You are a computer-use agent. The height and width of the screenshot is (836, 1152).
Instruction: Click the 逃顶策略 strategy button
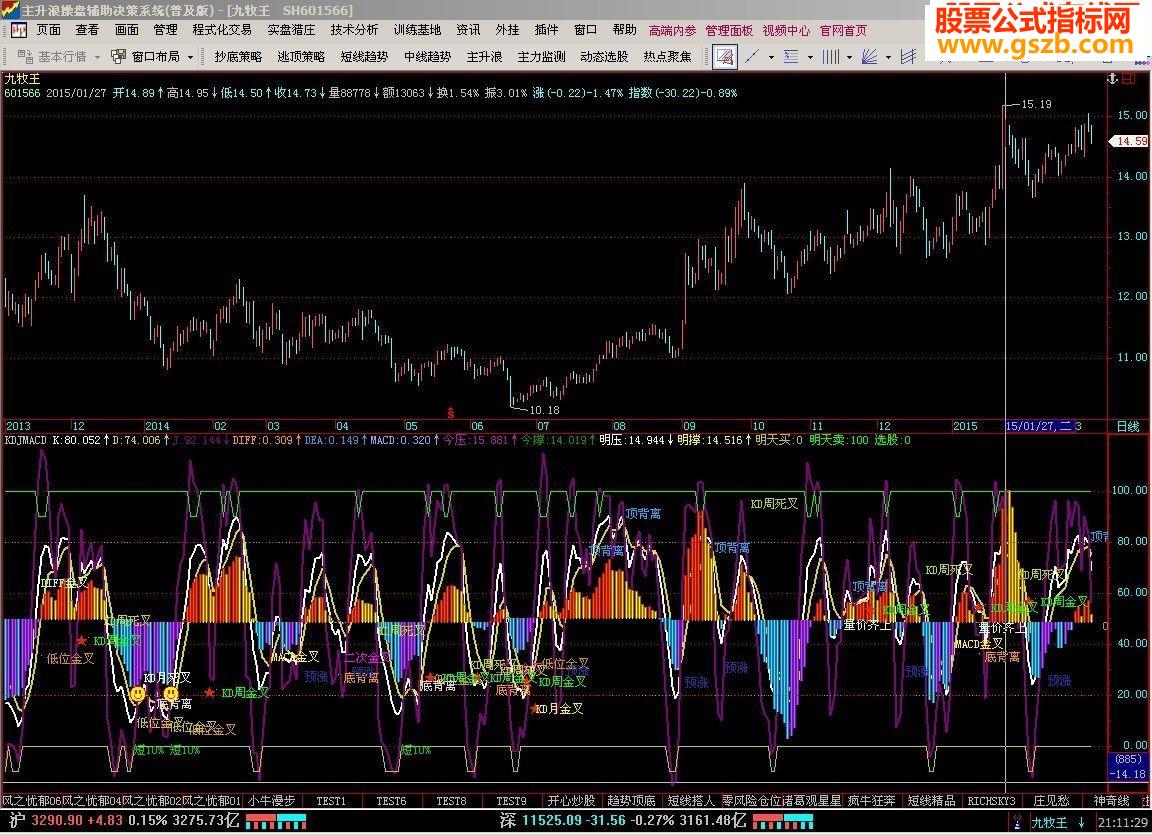tap(300, 57)
